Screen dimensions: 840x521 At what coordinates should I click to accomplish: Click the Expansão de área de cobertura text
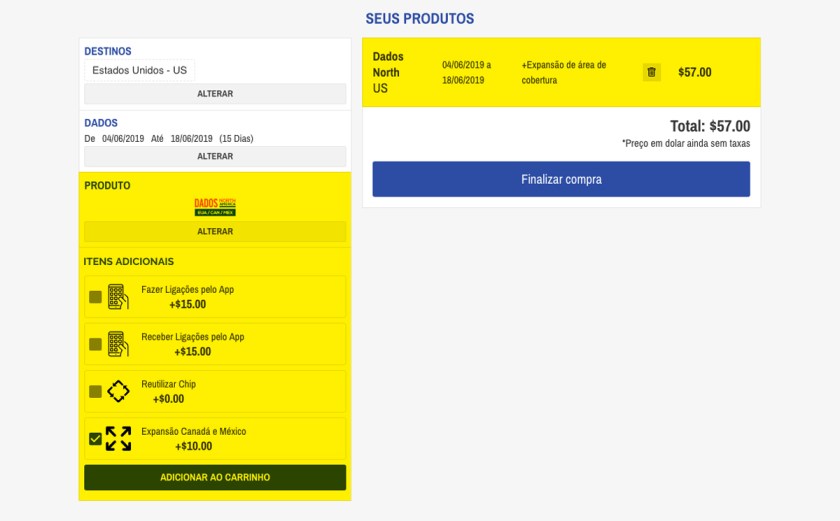(563, 72)
